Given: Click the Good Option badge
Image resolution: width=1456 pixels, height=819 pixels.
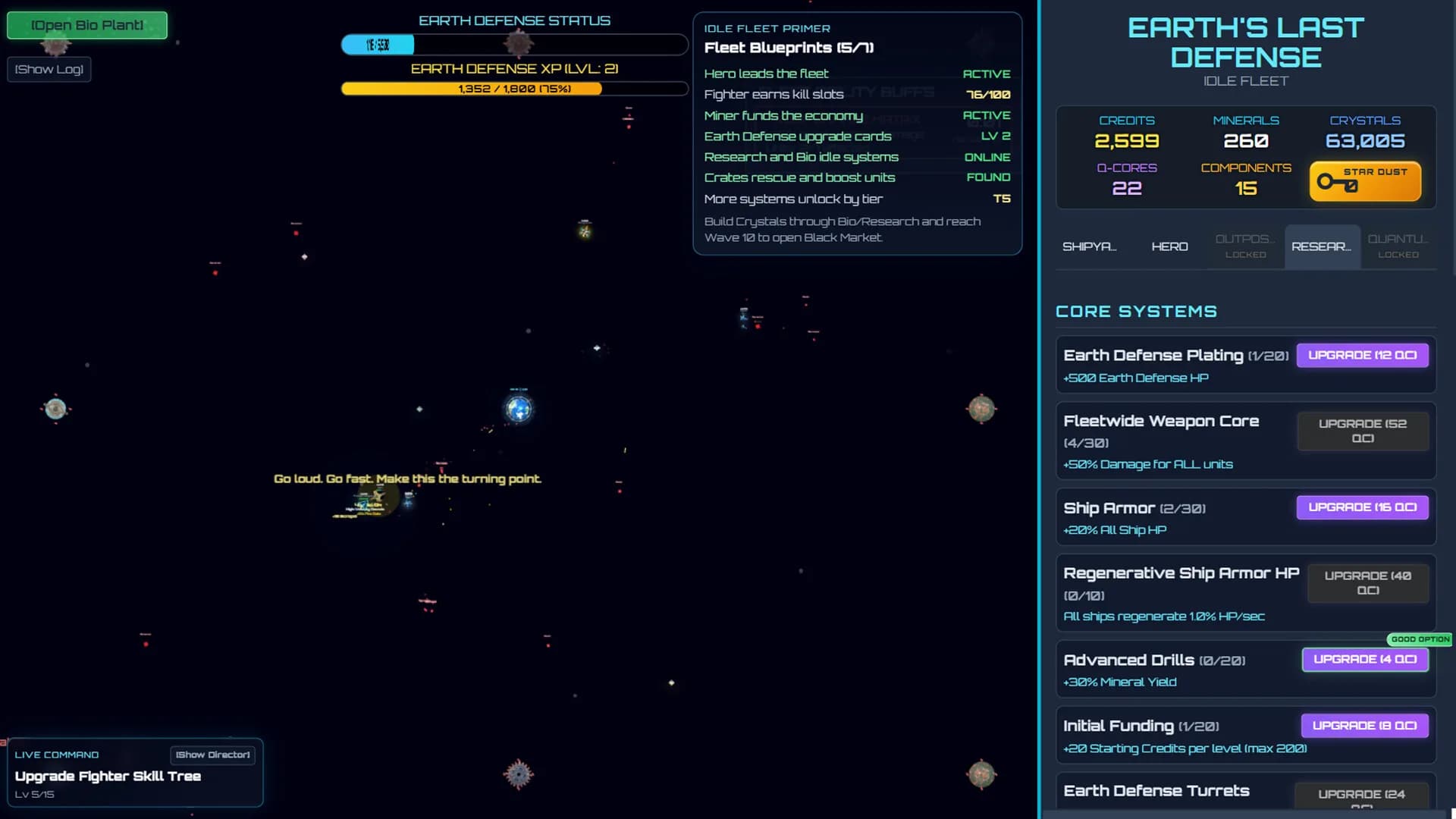Looking at the screenshot, I should [x=1420, y=639].
